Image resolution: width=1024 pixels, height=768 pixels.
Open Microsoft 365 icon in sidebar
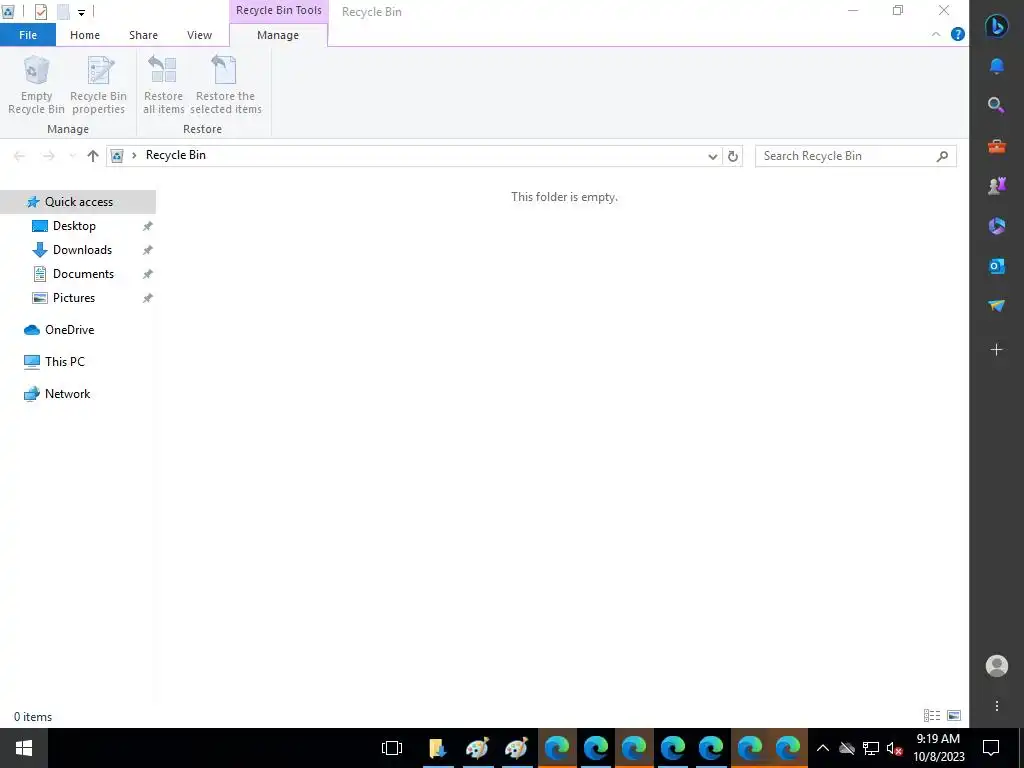[997, 226]
